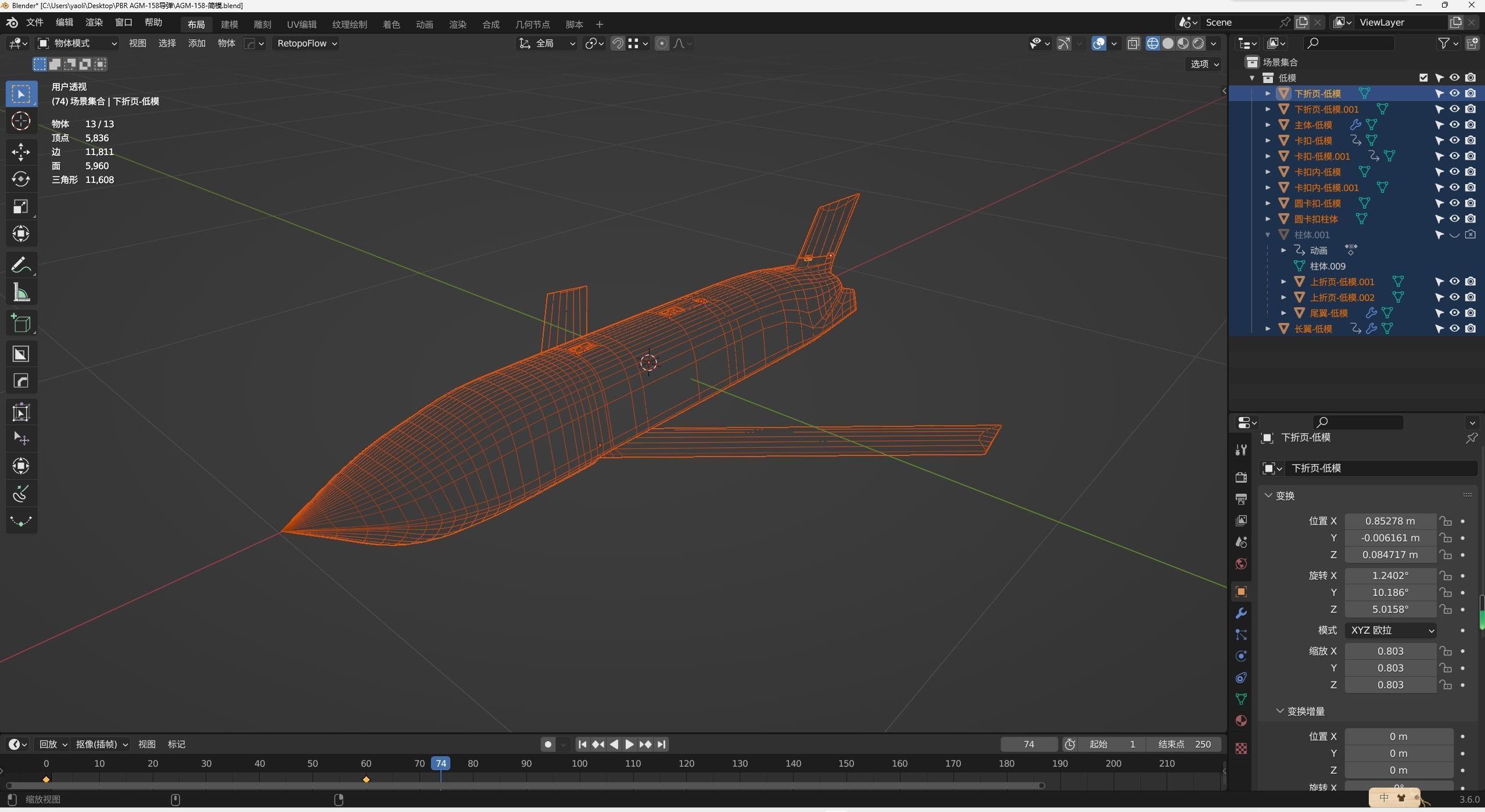Screen dimensions: 1485x812
Task: Open the viewport 添加 menu
Action: click(x=197, y=44)
